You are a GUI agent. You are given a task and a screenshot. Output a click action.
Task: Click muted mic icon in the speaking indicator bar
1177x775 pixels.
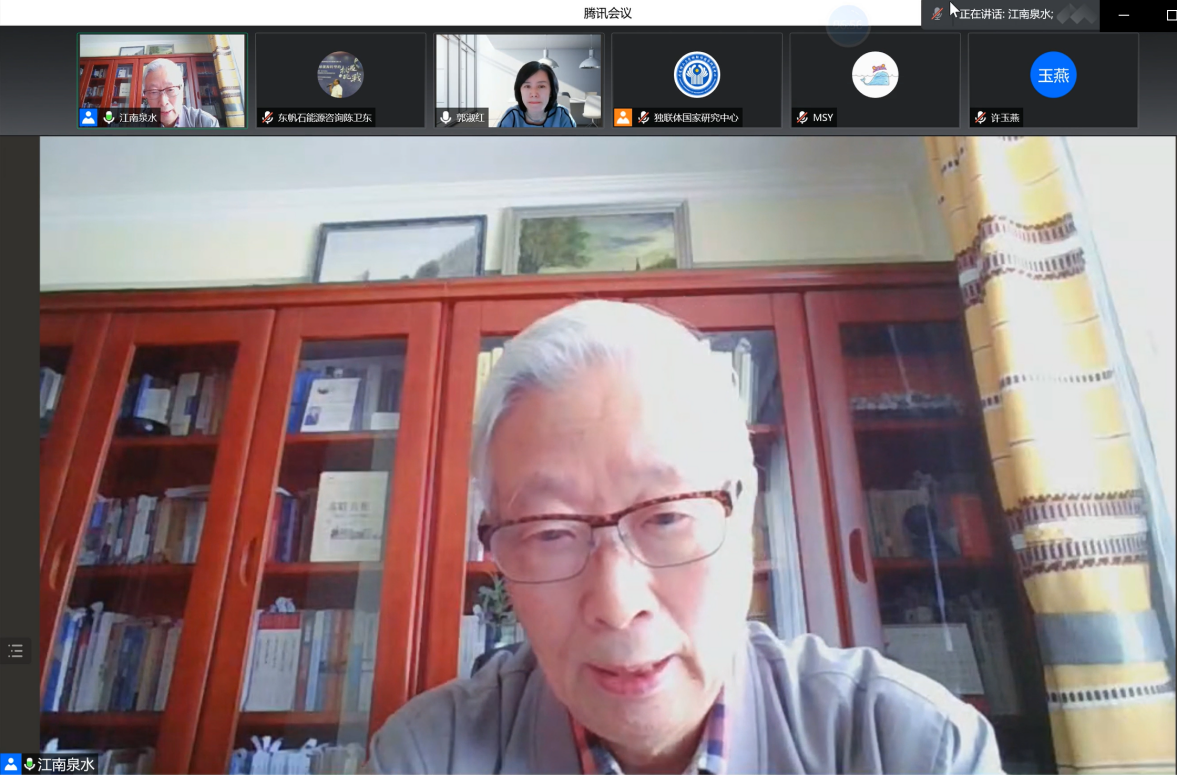click(937, 14)
